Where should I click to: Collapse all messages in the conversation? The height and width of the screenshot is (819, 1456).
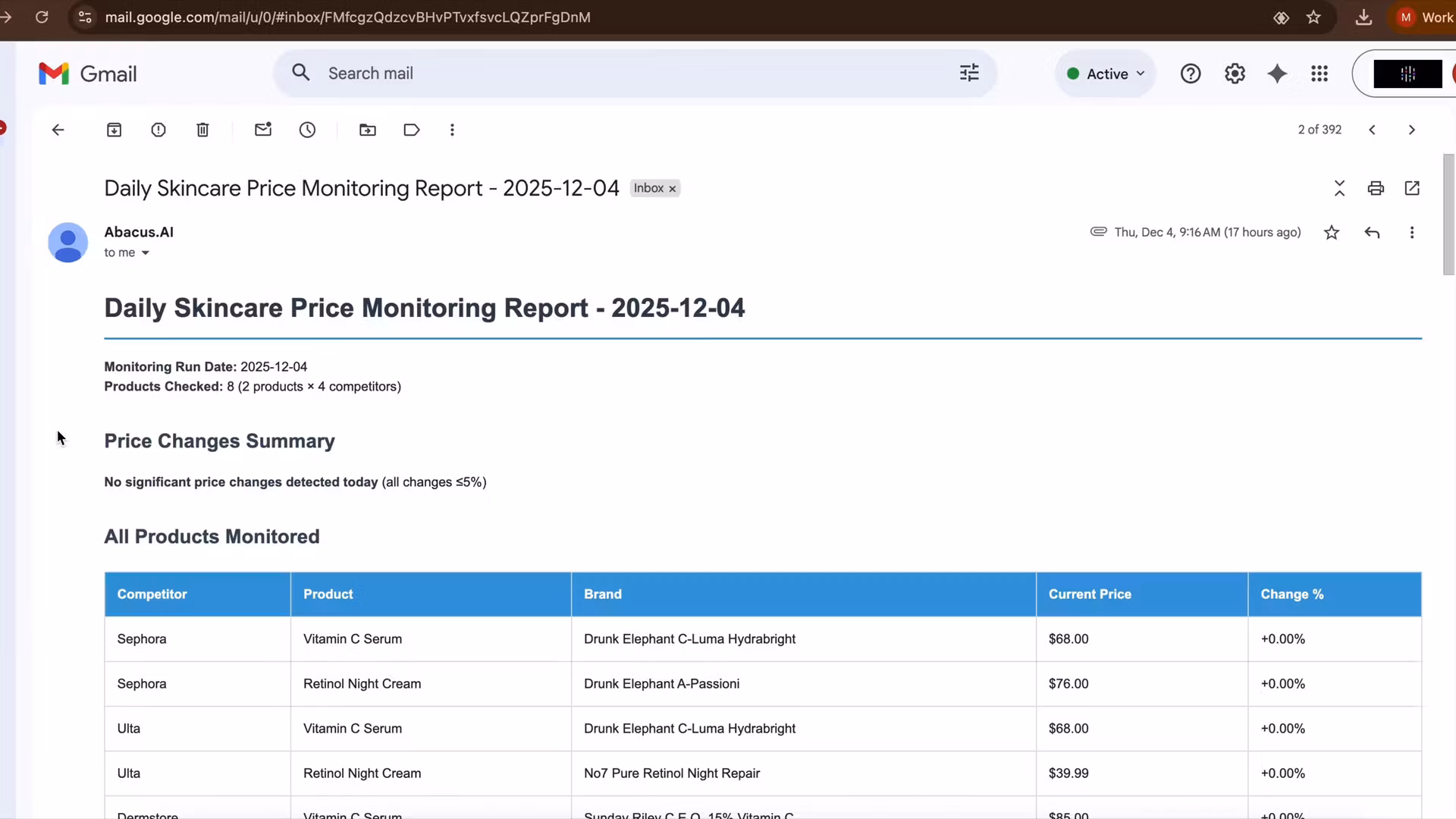tap(1339, 188)
